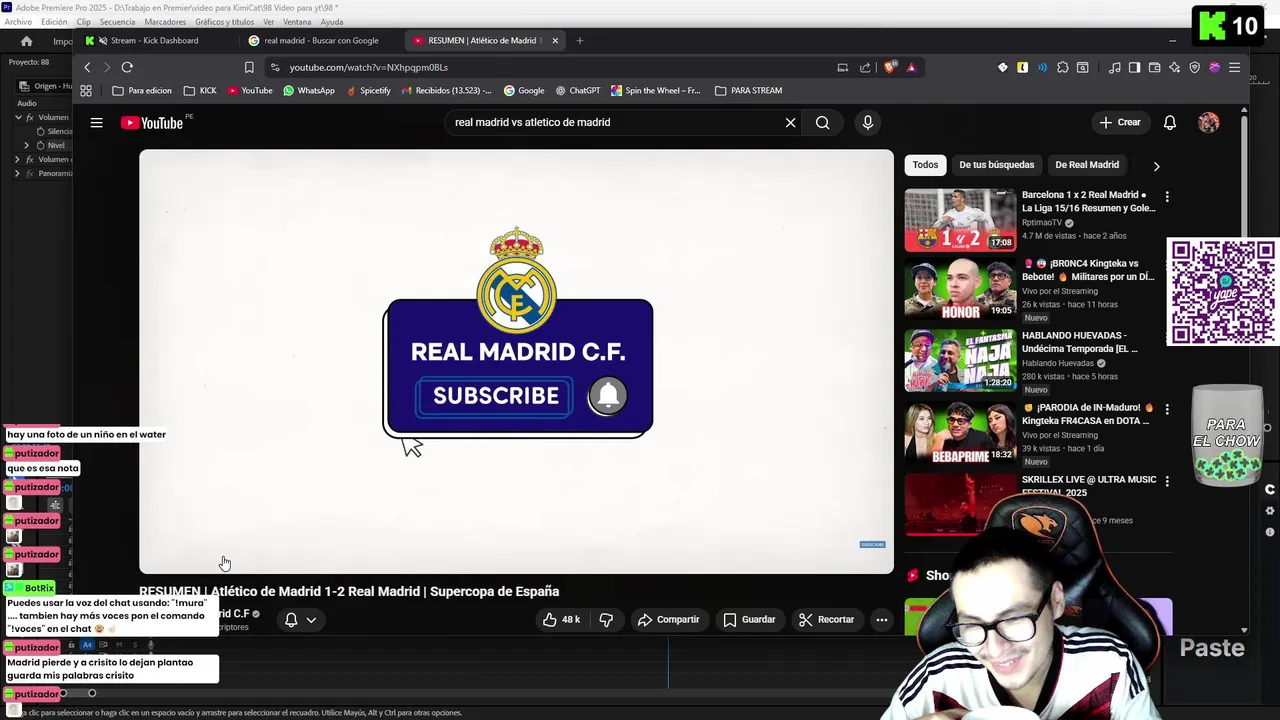Select the De tus búsquedas chip
The image size is (1280, 720).
tap(997, 165)
